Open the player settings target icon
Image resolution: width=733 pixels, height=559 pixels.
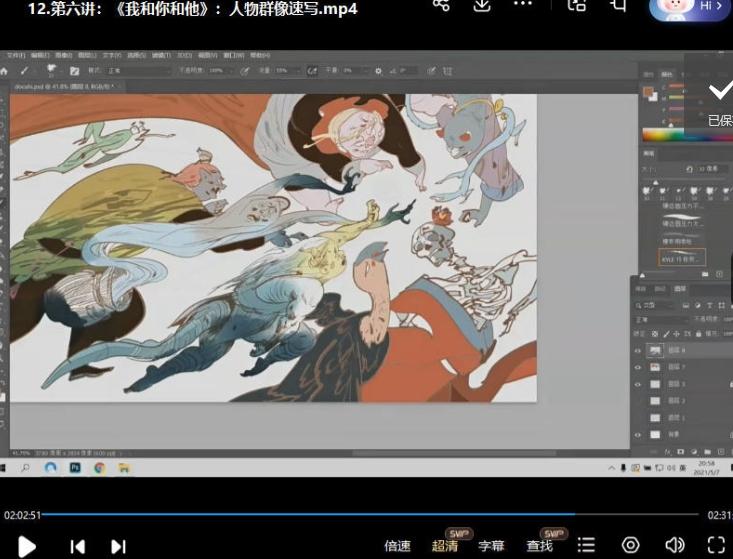(630, 545)
